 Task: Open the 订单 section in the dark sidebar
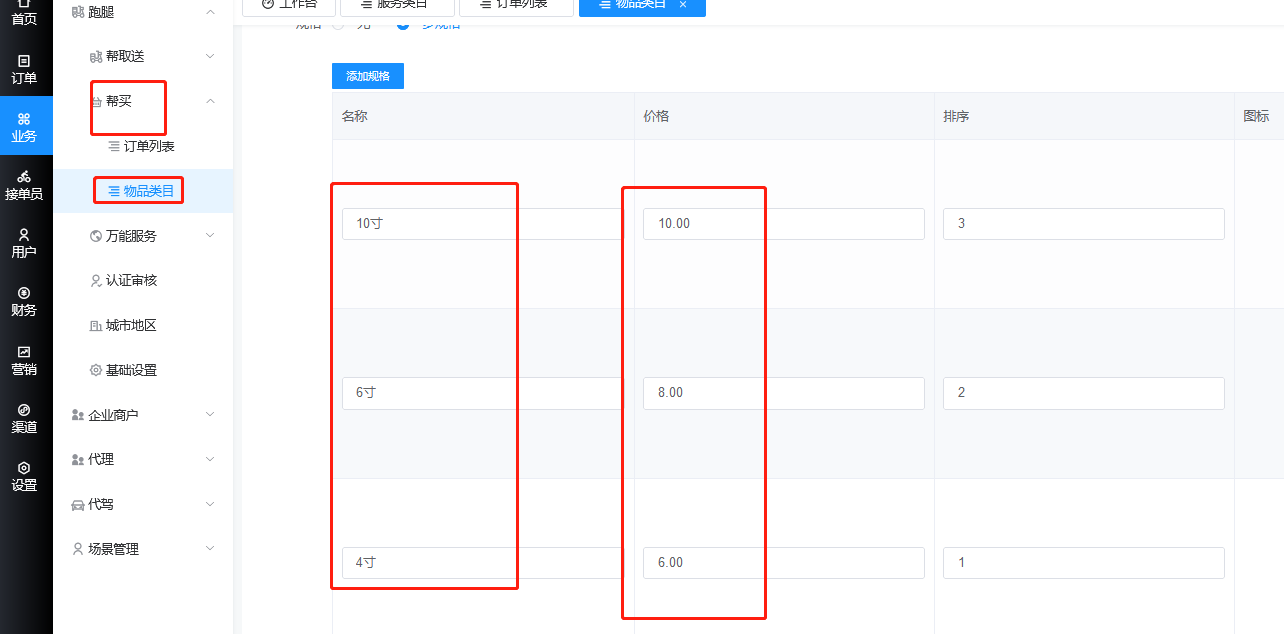click(24, 69)
